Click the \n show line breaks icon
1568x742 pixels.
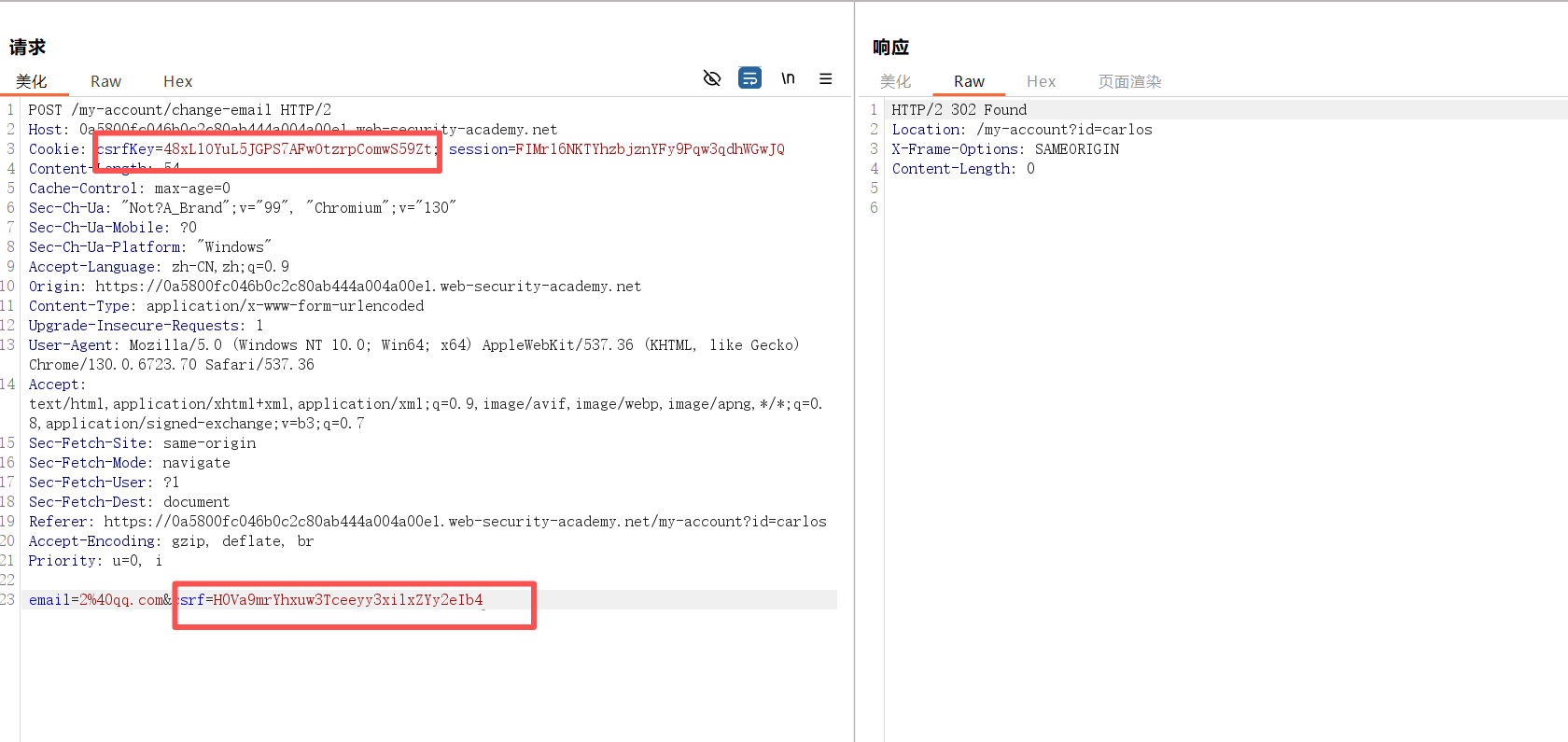[x=788, y=78]
